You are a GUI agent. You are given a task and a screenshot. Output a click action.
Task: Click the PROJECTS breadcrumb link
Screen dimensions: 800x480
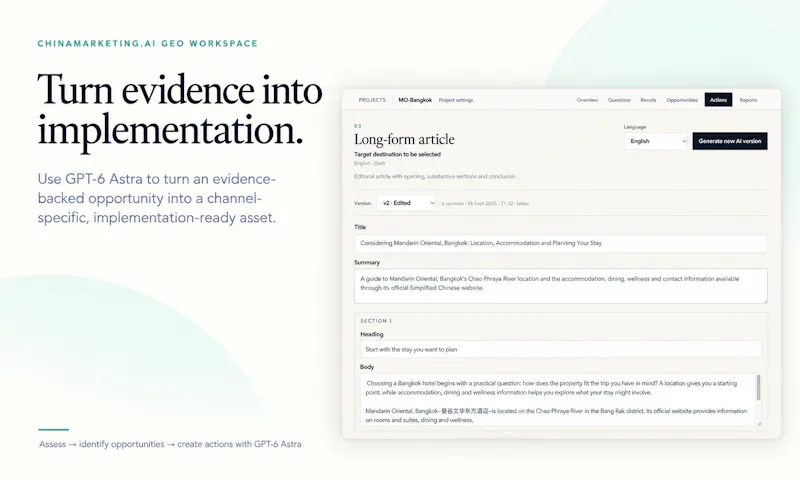click(372, 100)
